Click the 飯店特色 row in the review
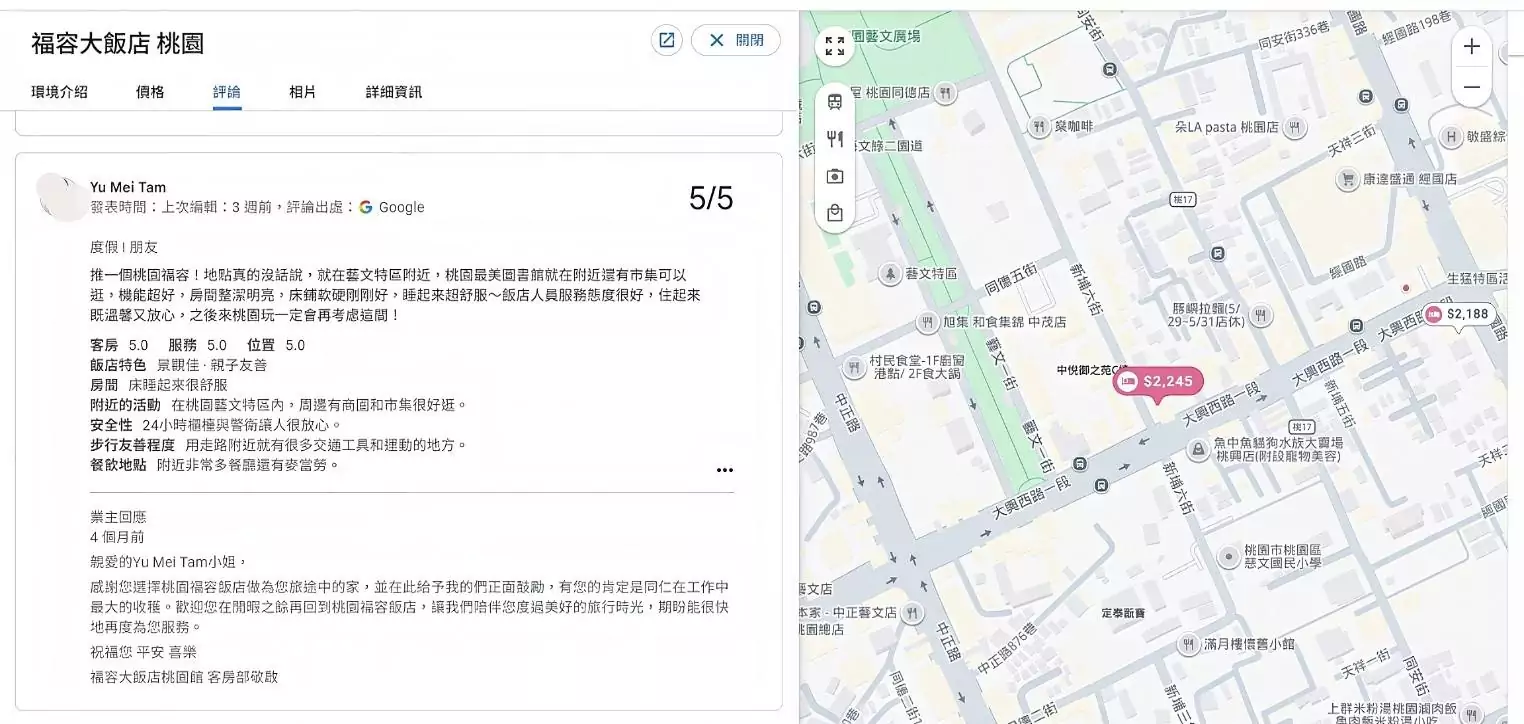The image size is (1524, 724). tap(179, 365)
